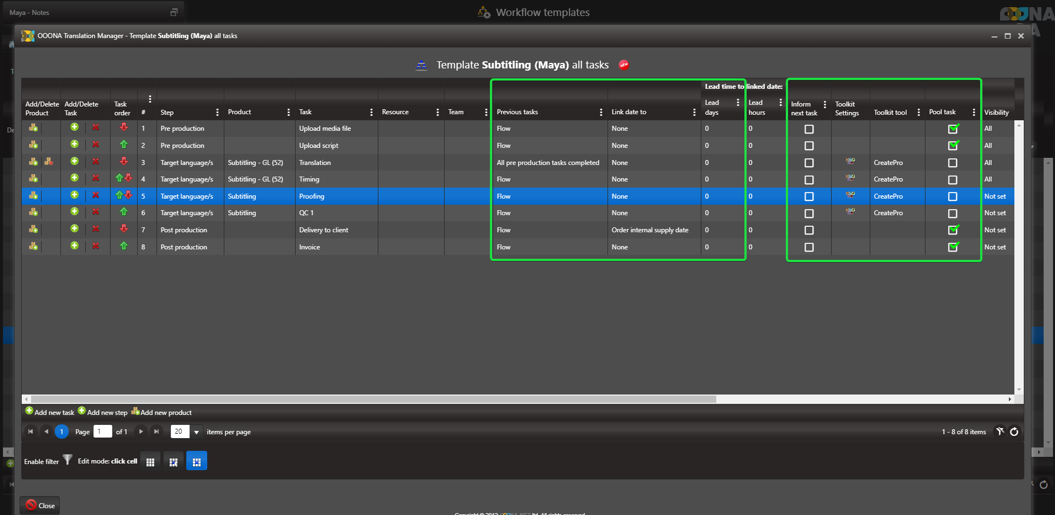
Task: Uncheck Pool task checkbox for Invoice row
Action: coord(952,247)
